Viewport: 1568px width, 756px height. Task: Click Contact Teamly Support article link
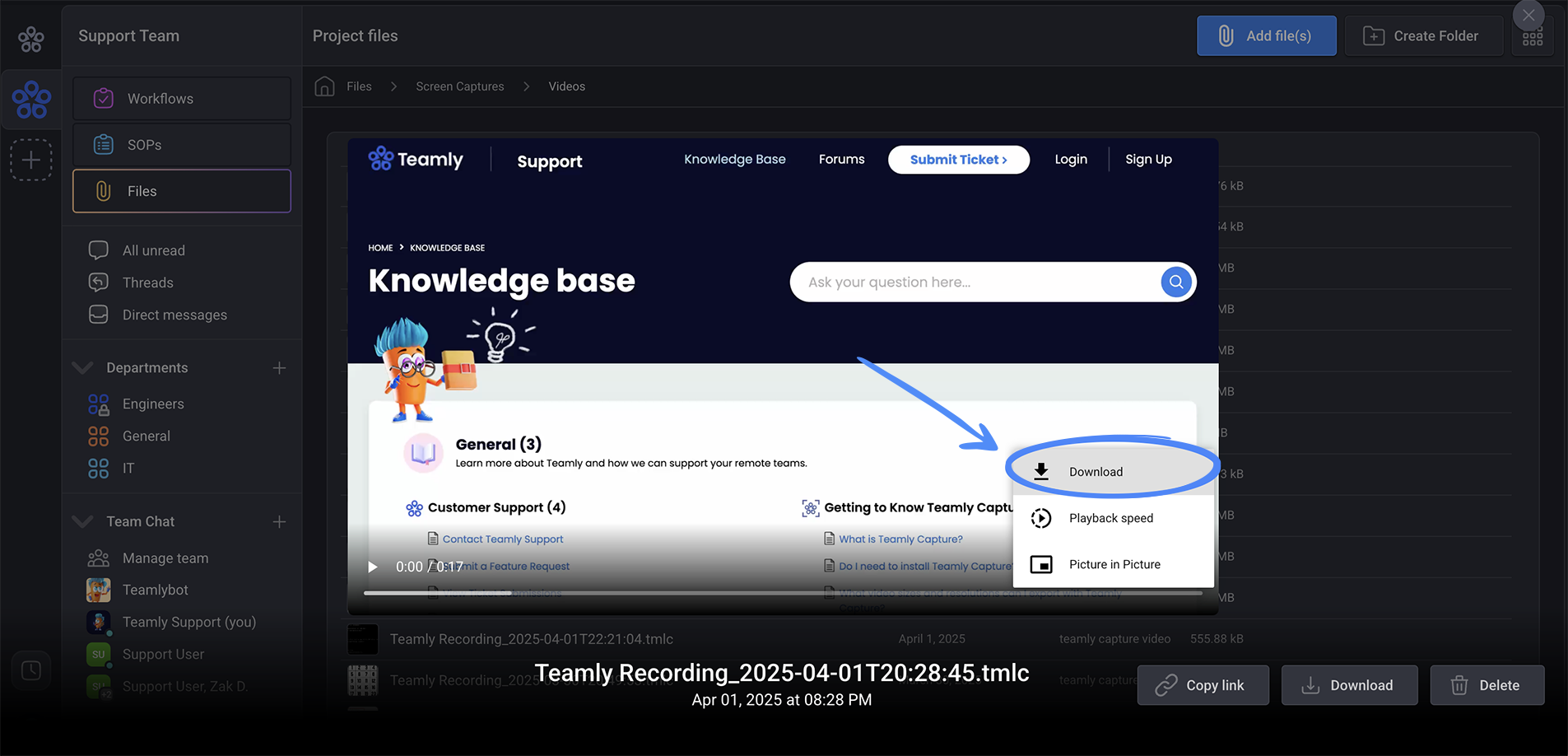(503, 539)
